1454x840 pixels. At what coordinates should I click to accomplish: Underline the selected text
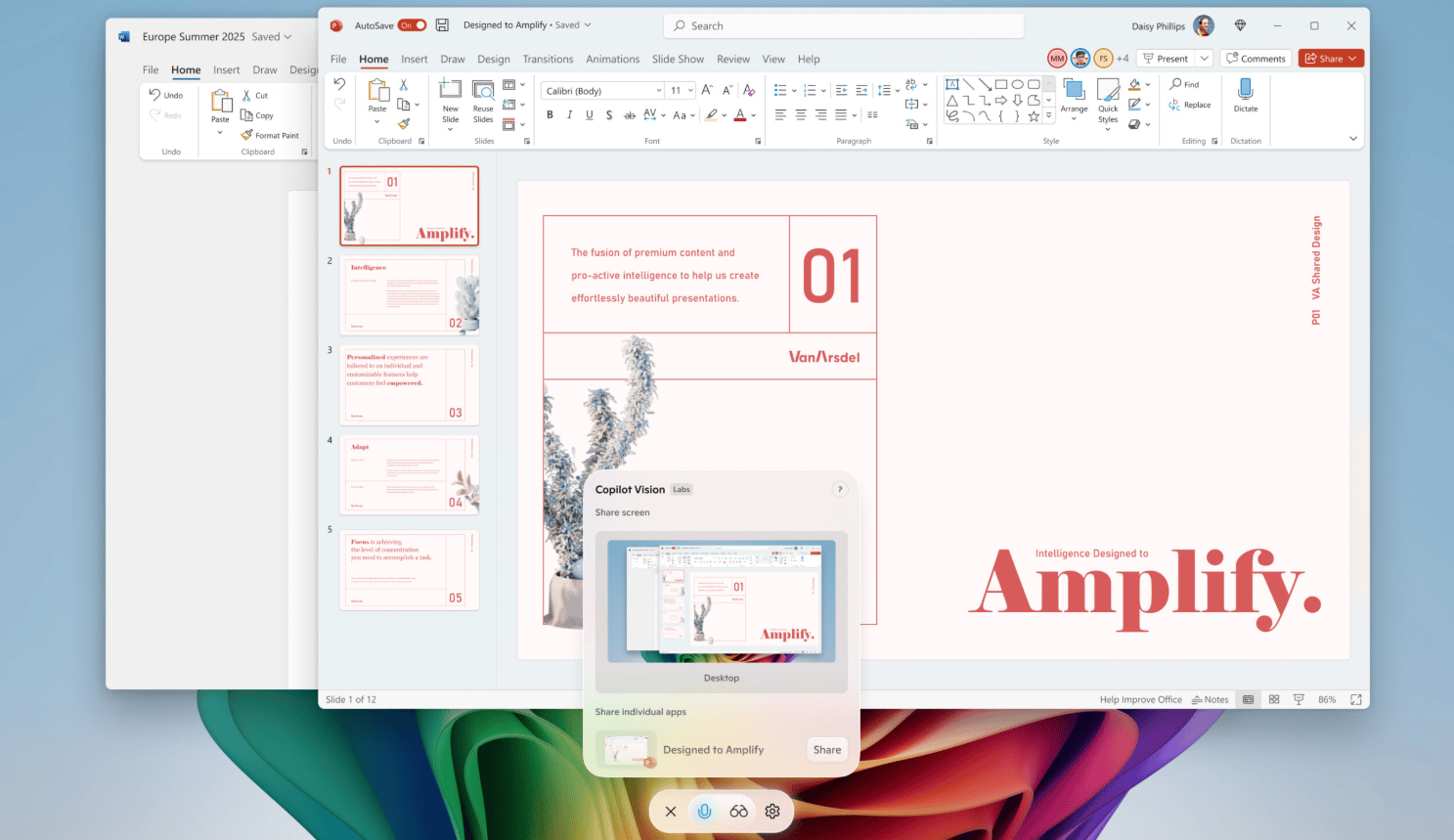589,115
